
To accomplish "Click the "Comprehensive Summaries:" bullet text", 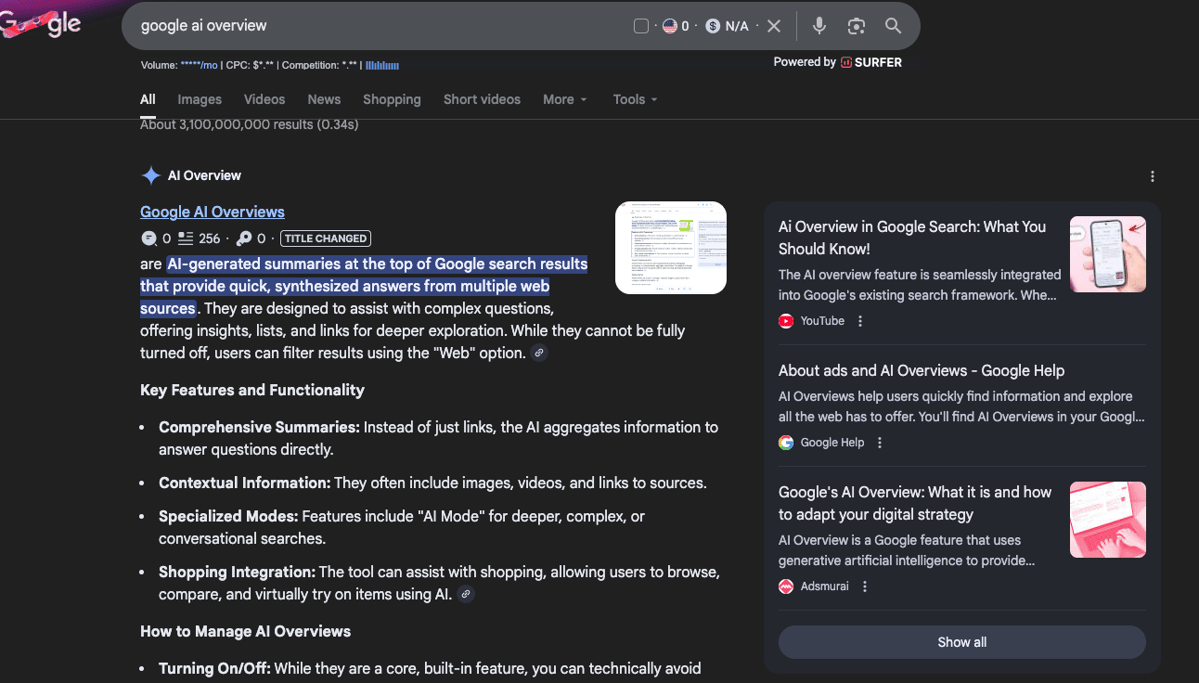I will point(259,428).
